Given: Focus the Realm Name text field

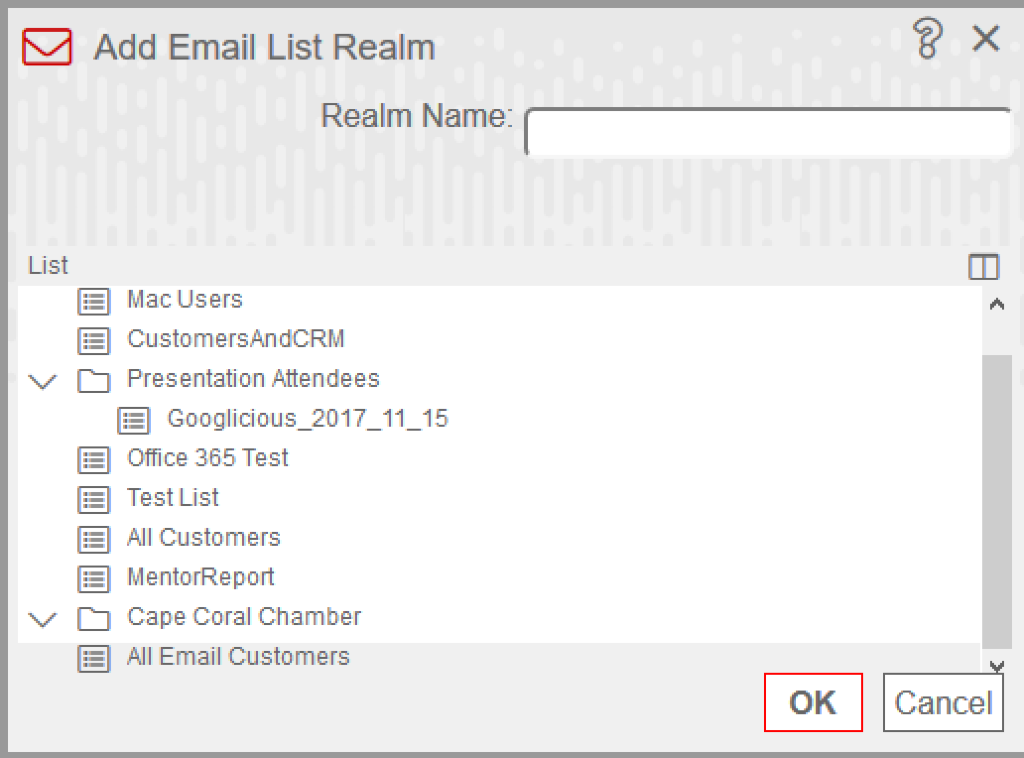Looking at the screenshot, I should [x=768, y=133].
